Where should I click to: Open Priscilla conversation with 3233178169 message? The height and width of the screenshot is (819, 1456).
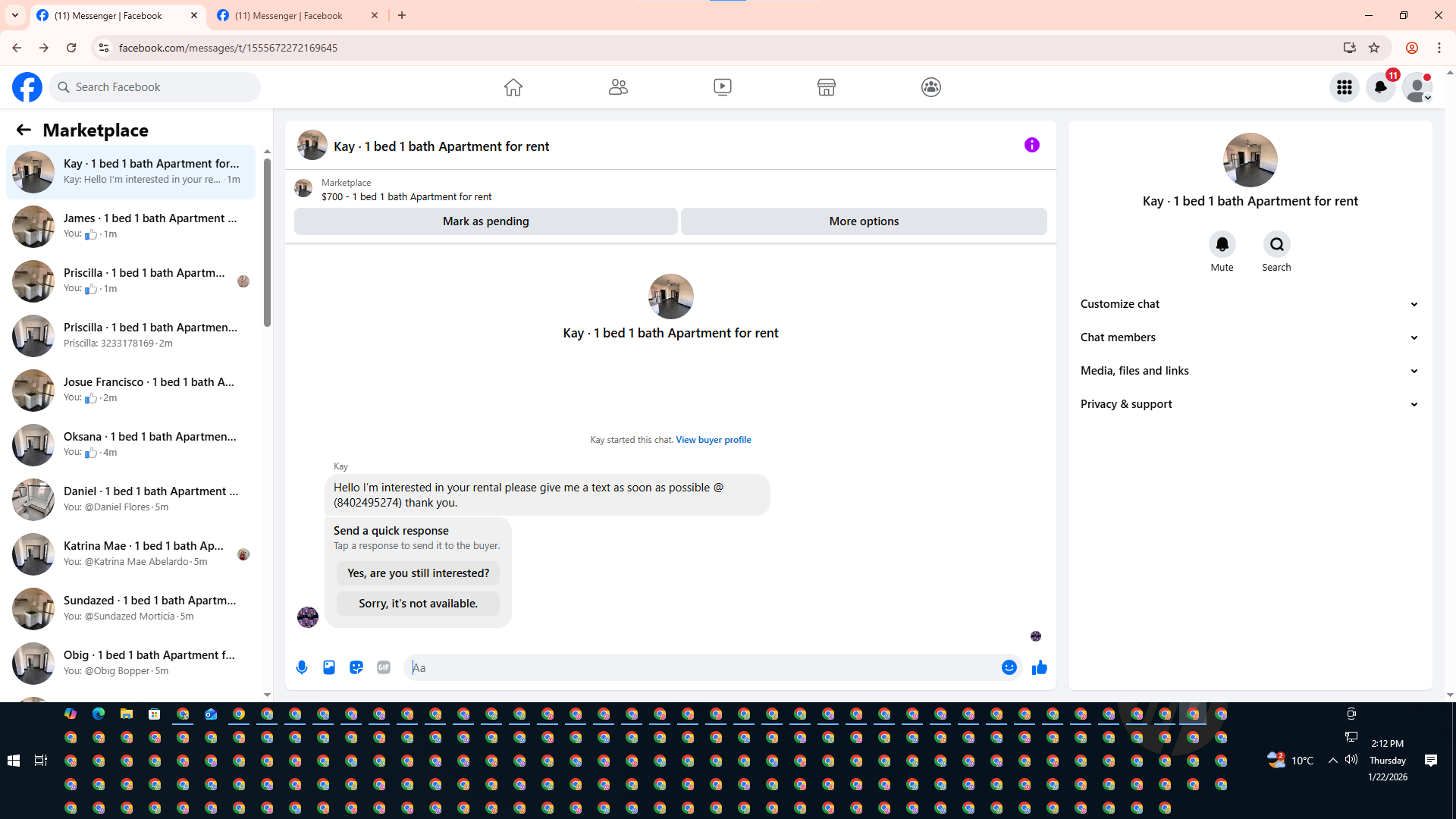click(x=131, y=336)
